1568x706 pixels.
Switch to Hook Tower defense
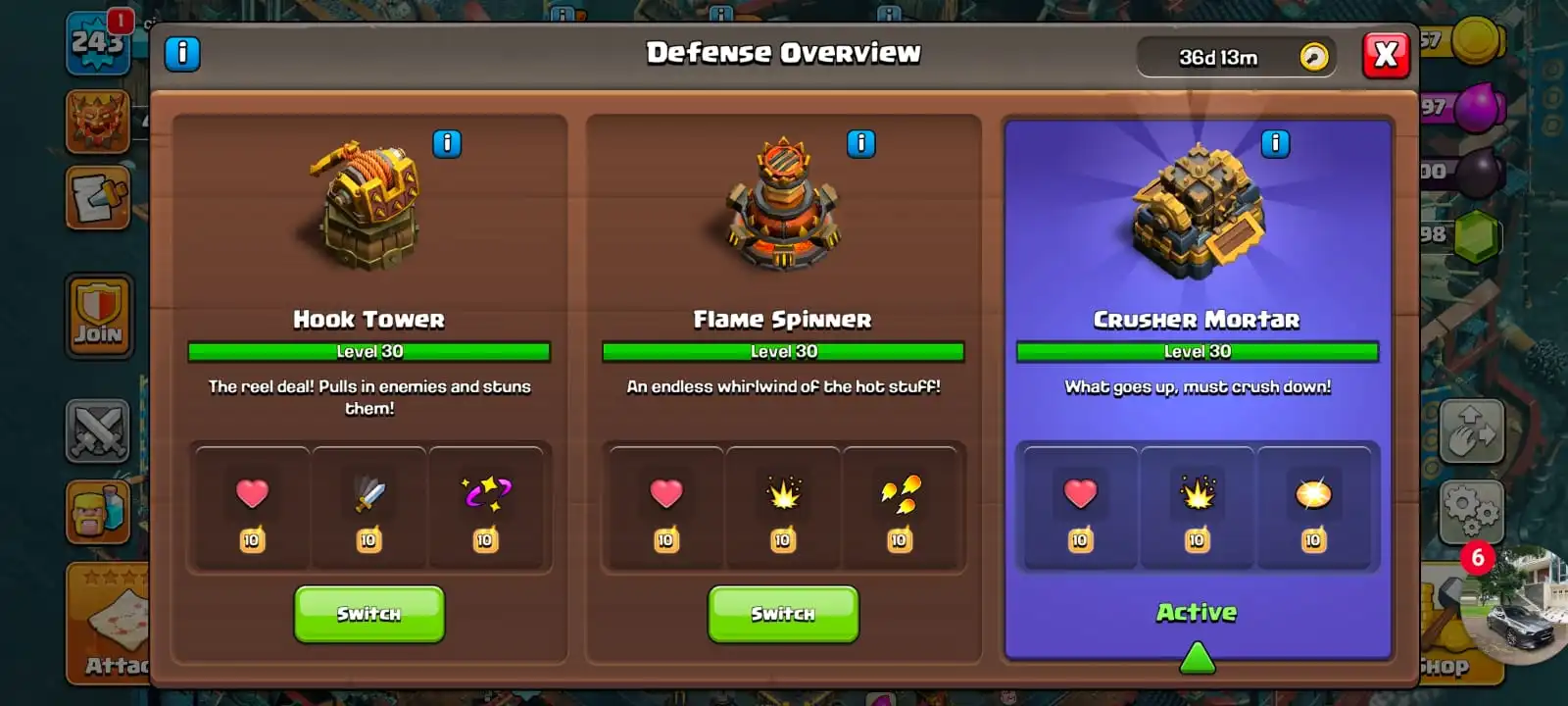click(x=369, y=614)
